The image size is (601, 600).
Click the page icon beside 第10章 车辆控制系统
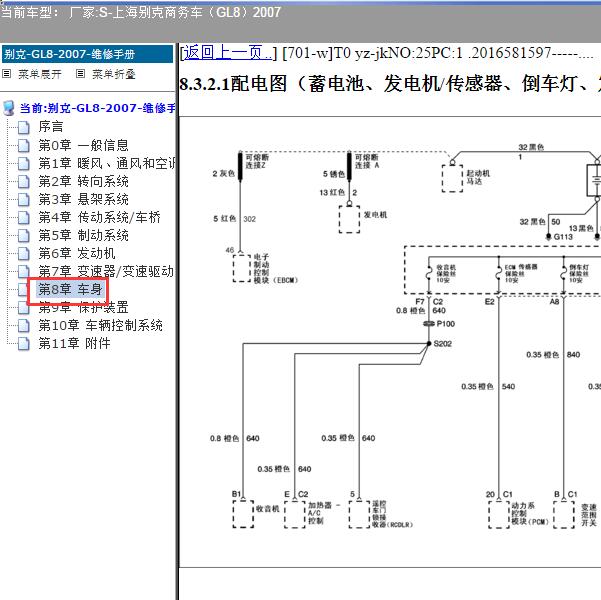coord(23,325)
